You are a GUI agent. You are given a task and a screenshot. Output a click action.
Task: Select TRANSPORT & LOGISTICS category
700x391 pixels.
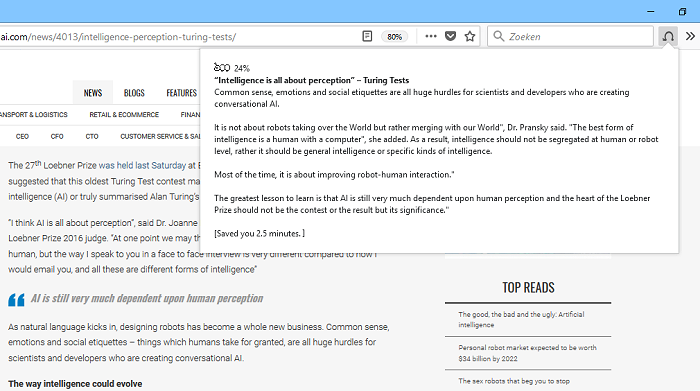click(33, 115)
